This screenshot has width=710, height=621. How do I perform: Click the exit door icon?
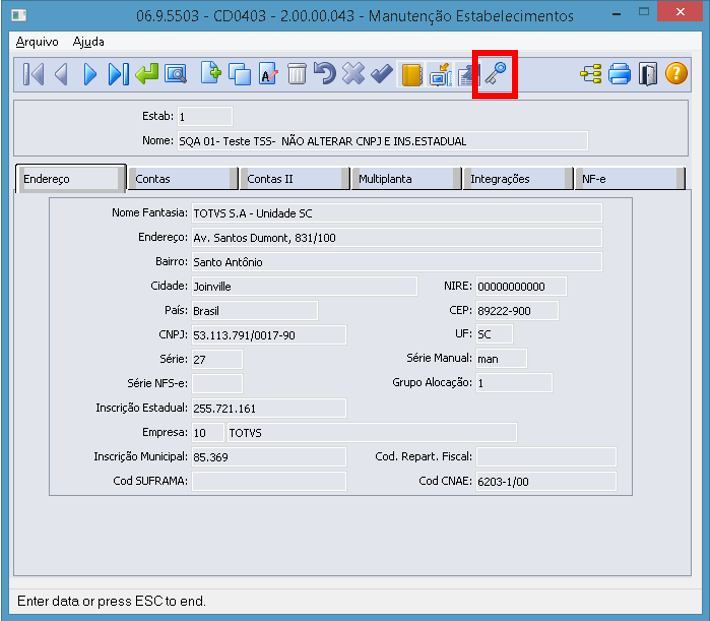(x=648, y=74)
